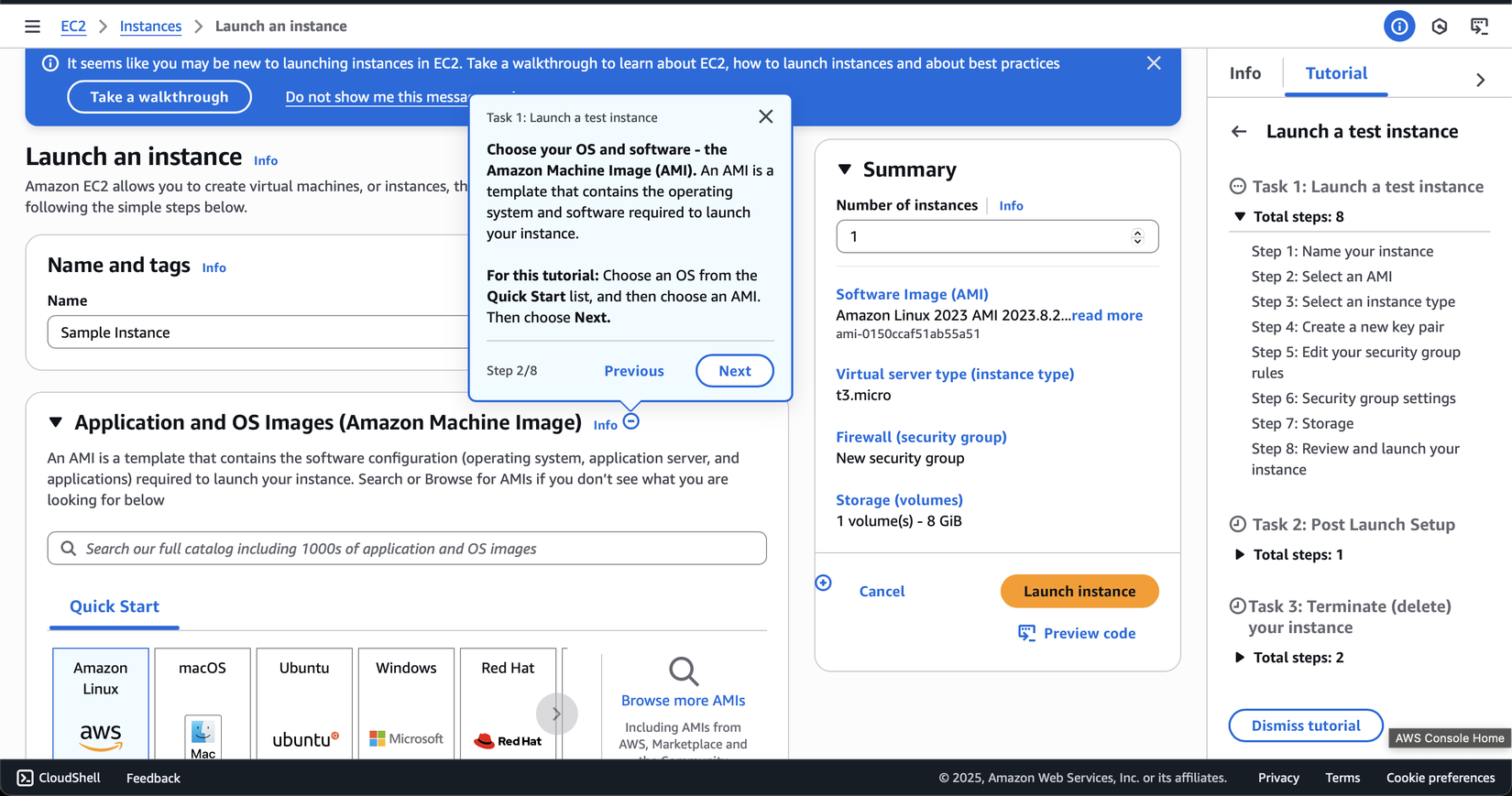Close the Task 1 tutorial popover
Viewport: 1512px width, 796px height.
coord(766,116)
